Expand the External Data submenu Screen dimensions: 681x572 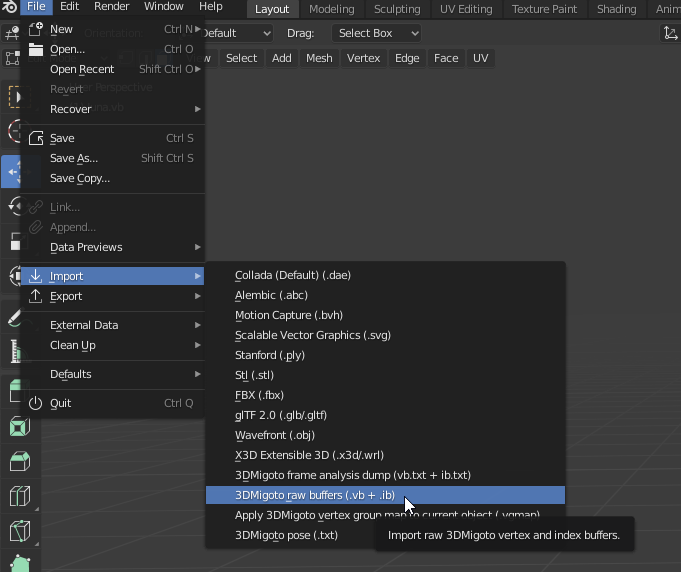pos(112,325)
